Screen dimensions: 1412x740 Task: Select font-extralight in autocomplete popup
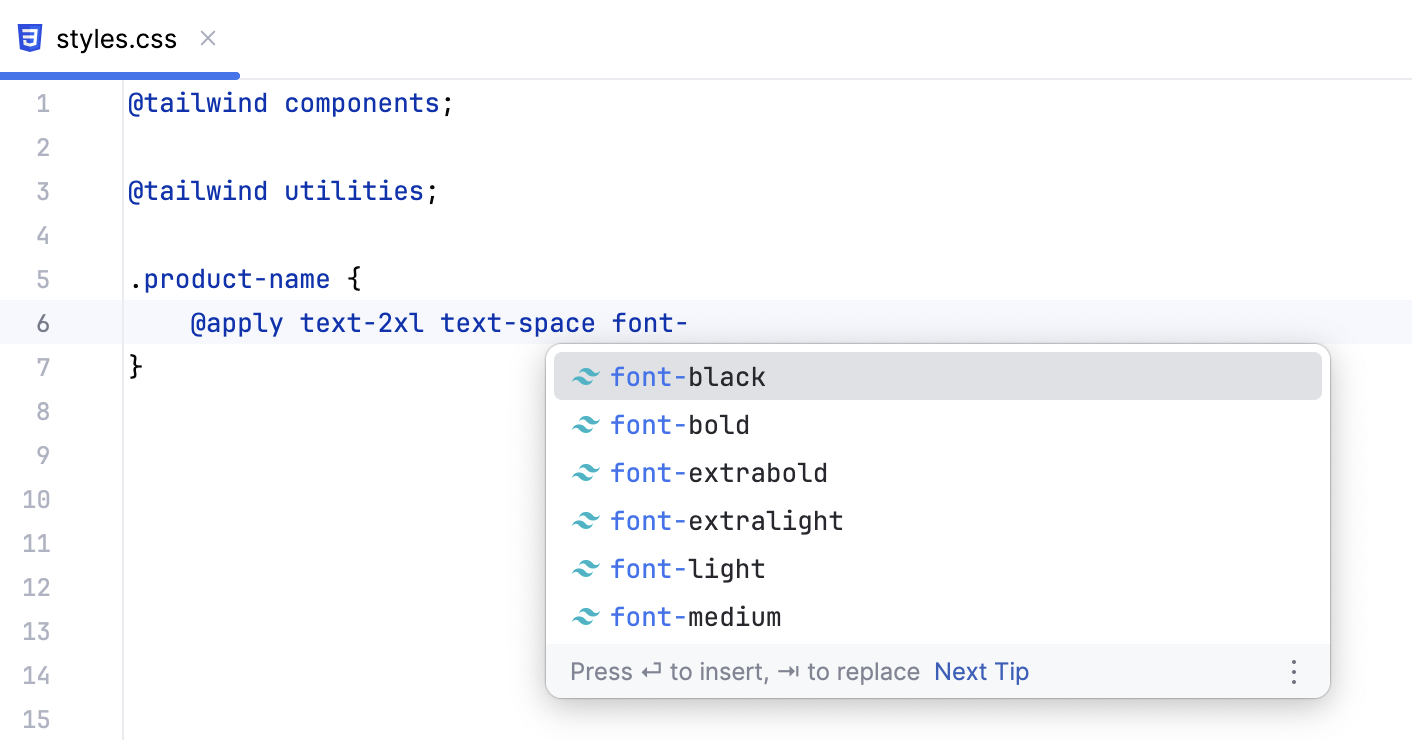click(x=727, y=521)
